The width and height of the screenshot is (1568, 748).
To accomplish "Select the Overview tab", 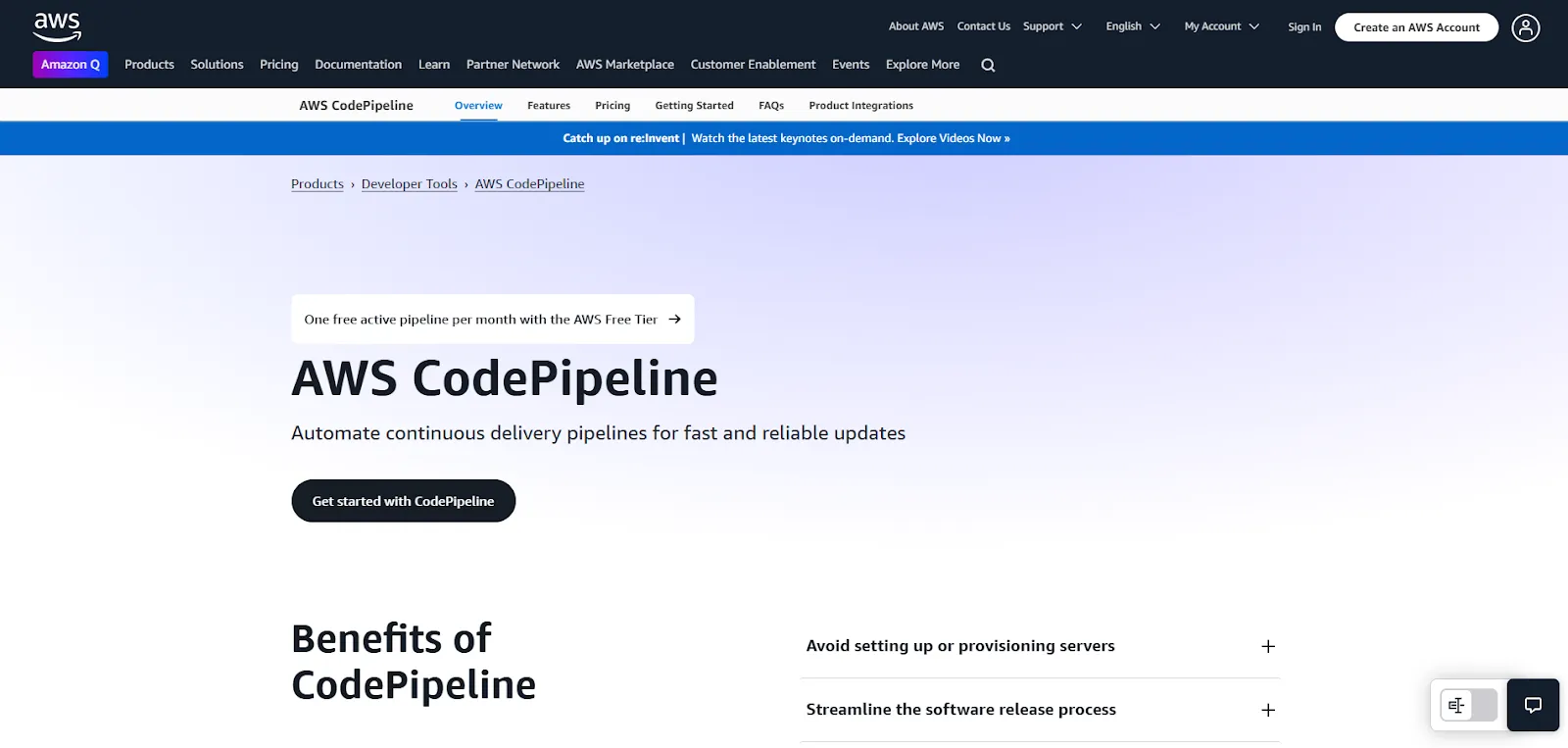I will (478, 106).
